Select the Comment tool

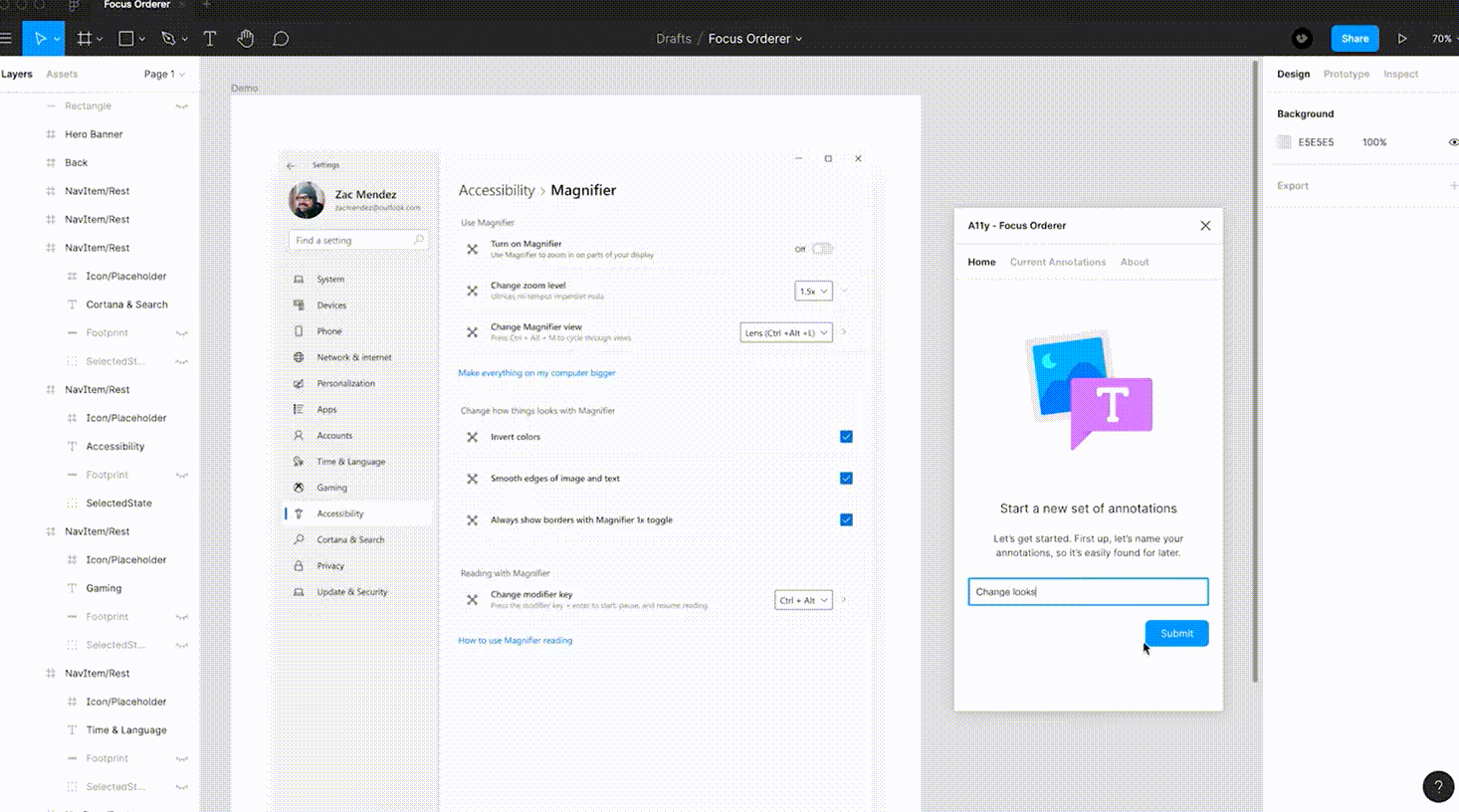[281, 39]
